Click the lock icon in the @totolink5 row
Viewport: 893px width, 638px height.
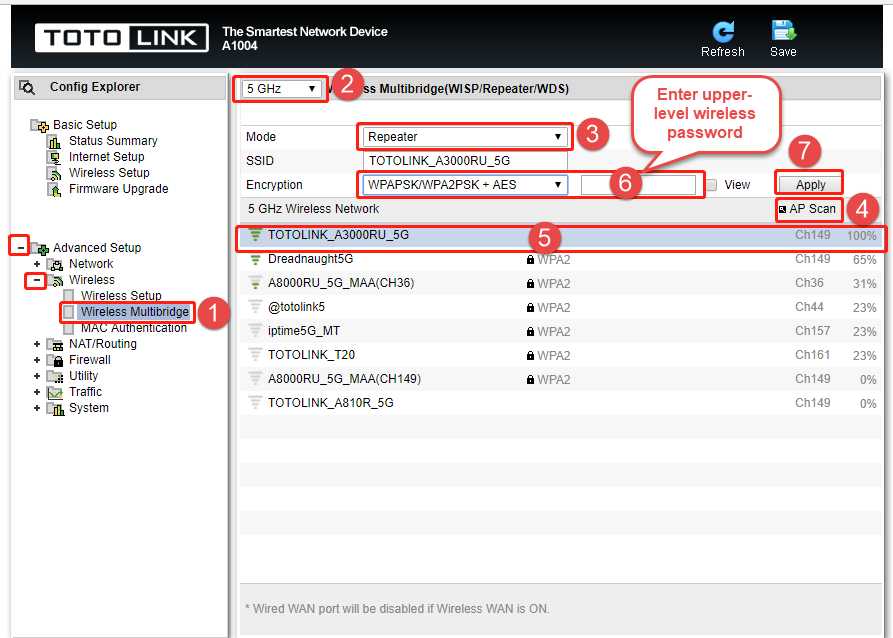pyautogui.click(x=530, y=308)
